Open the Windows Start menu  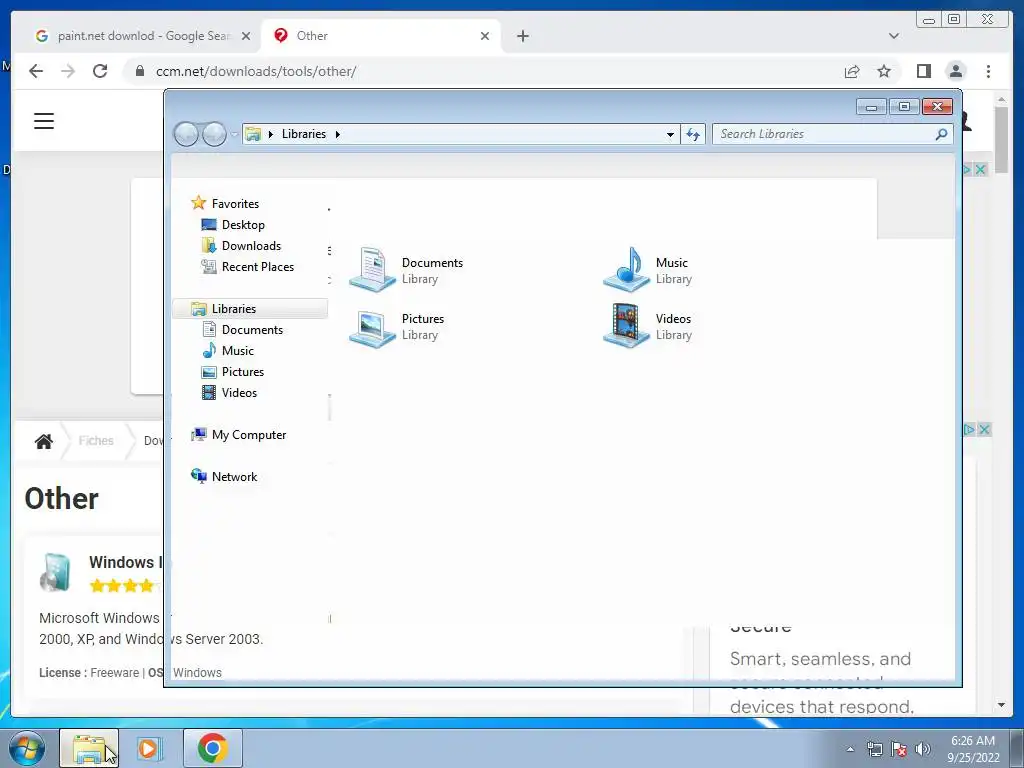pos(27,748)
